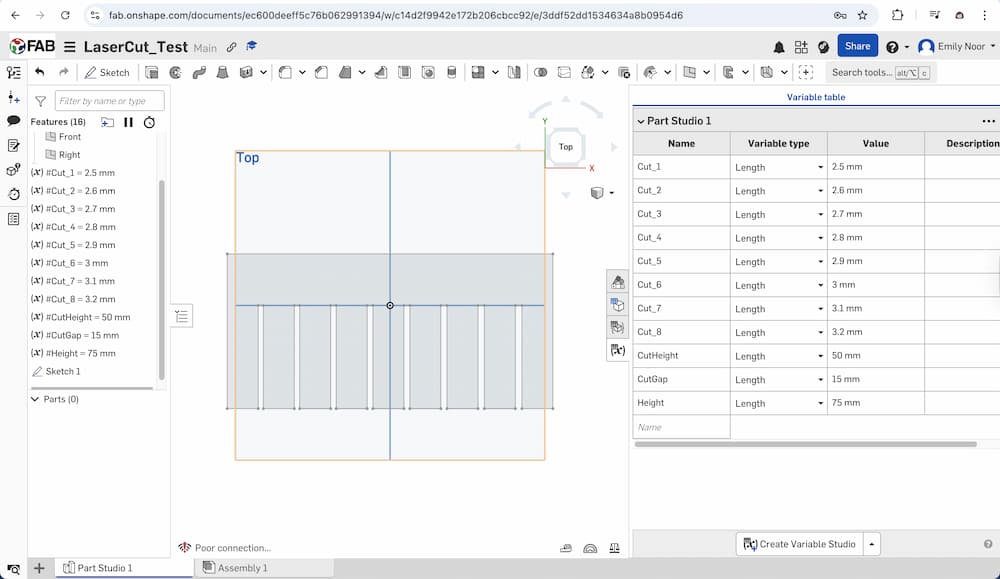Click the copy link icon beside Main
The width and height of the screenshot is (1000, 579).
(x=232, y=47)
